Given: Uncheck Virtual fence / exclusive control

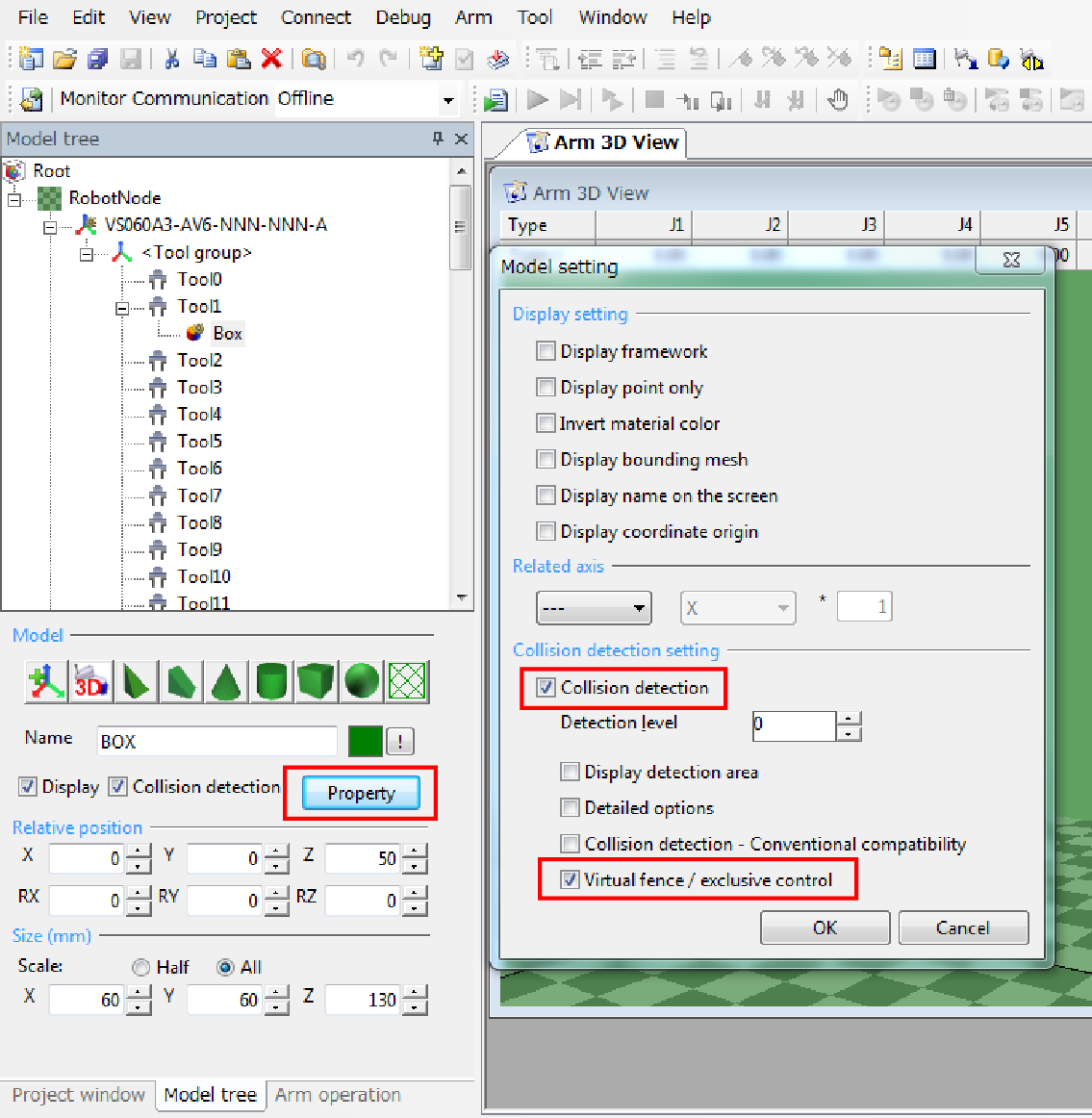Looking at the screenshot, I should point(571,879).
